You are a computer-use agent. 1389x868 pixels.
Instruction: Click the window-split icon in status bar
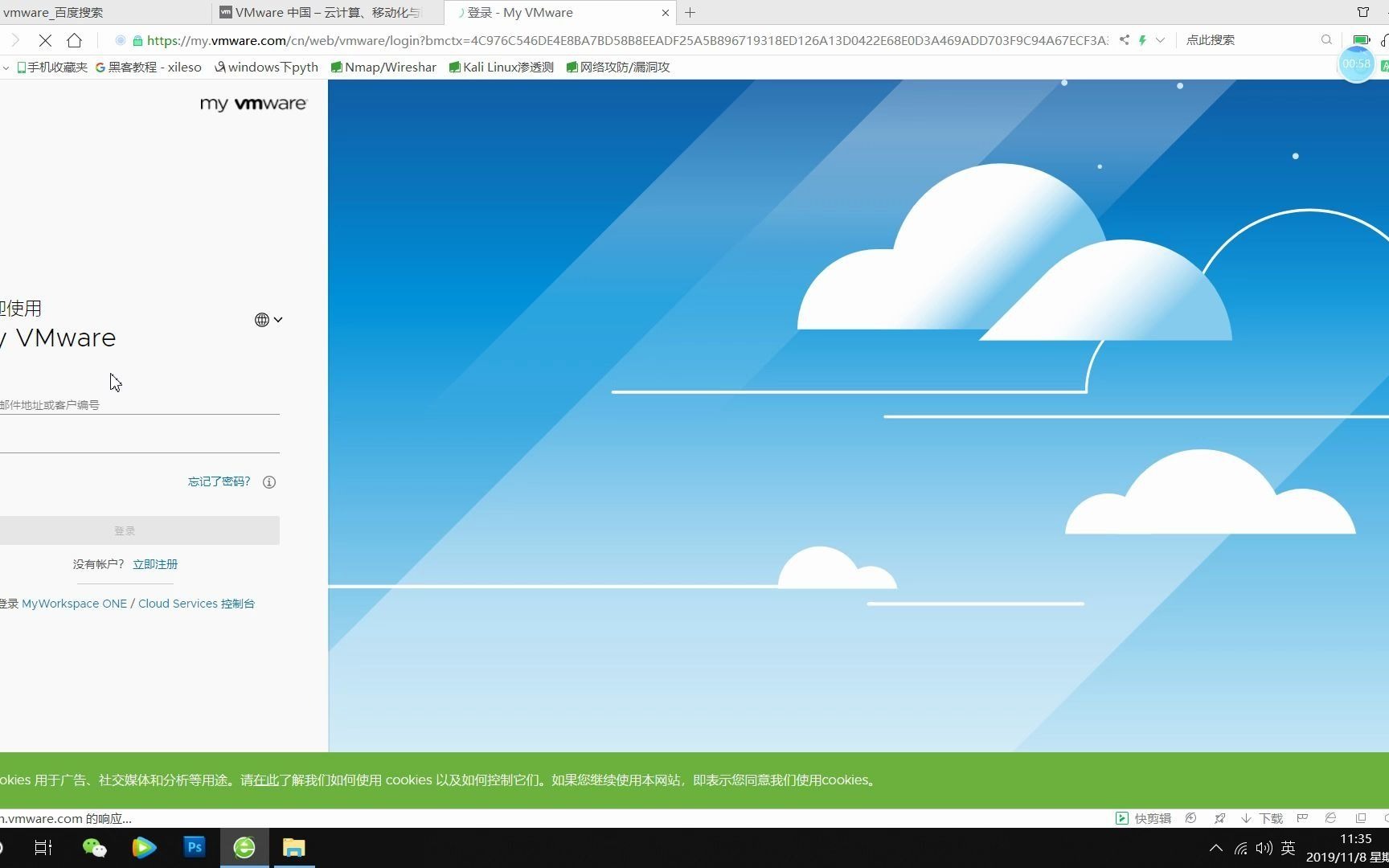(x=1361, y=818)
